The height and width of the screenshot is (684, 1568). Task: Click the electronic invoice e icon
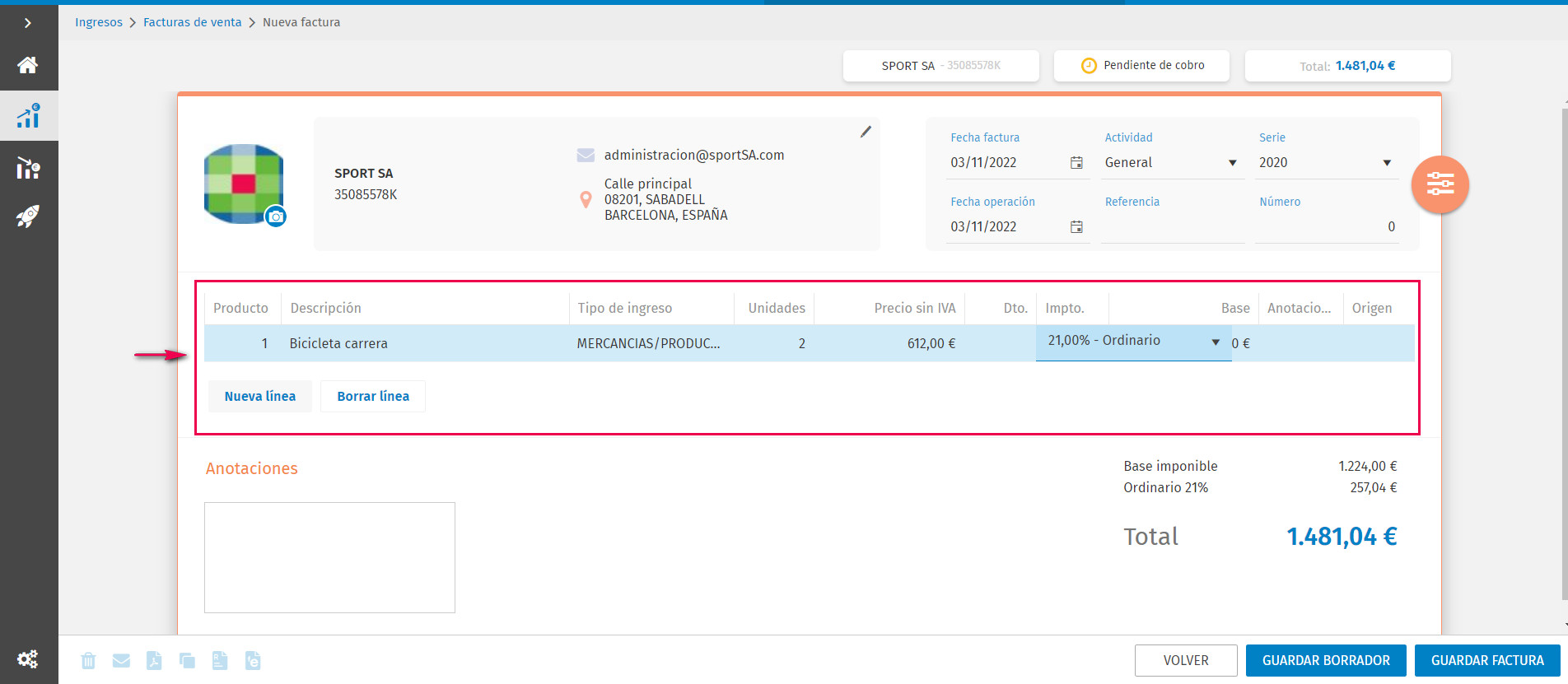(253, 660)
